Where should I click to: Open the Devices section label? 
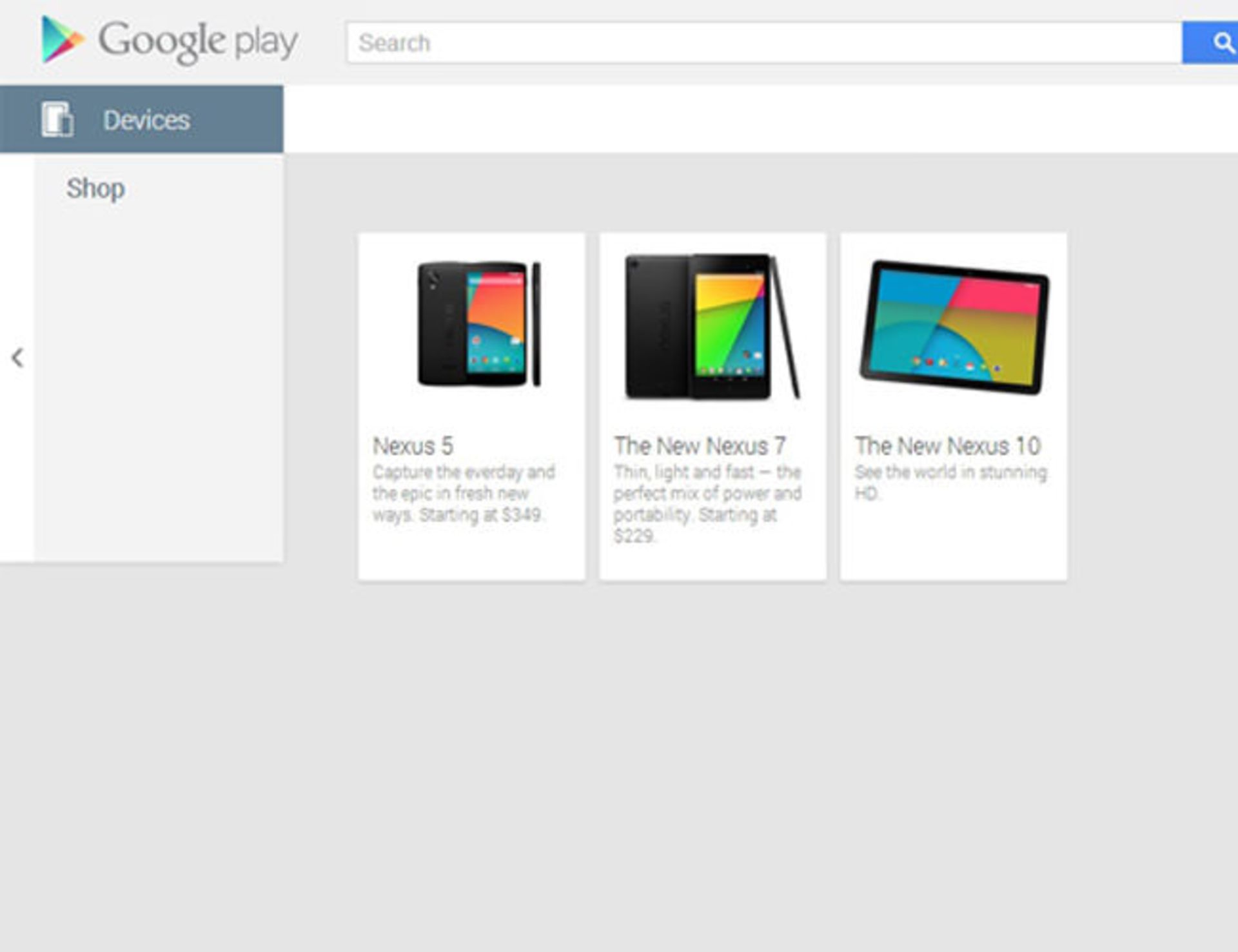(x=146, y=120)
